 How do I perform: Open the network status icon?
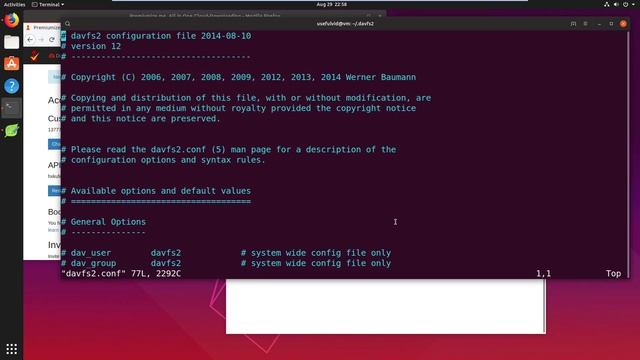click(x=607, y=4)
